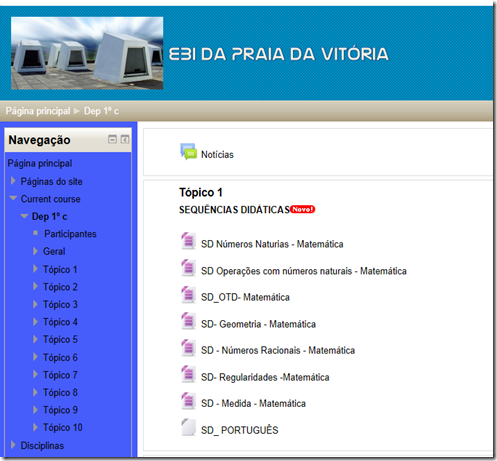Click the icon beside SD- Geometria - Matemática
497x461 pixels.
[188, 321]
